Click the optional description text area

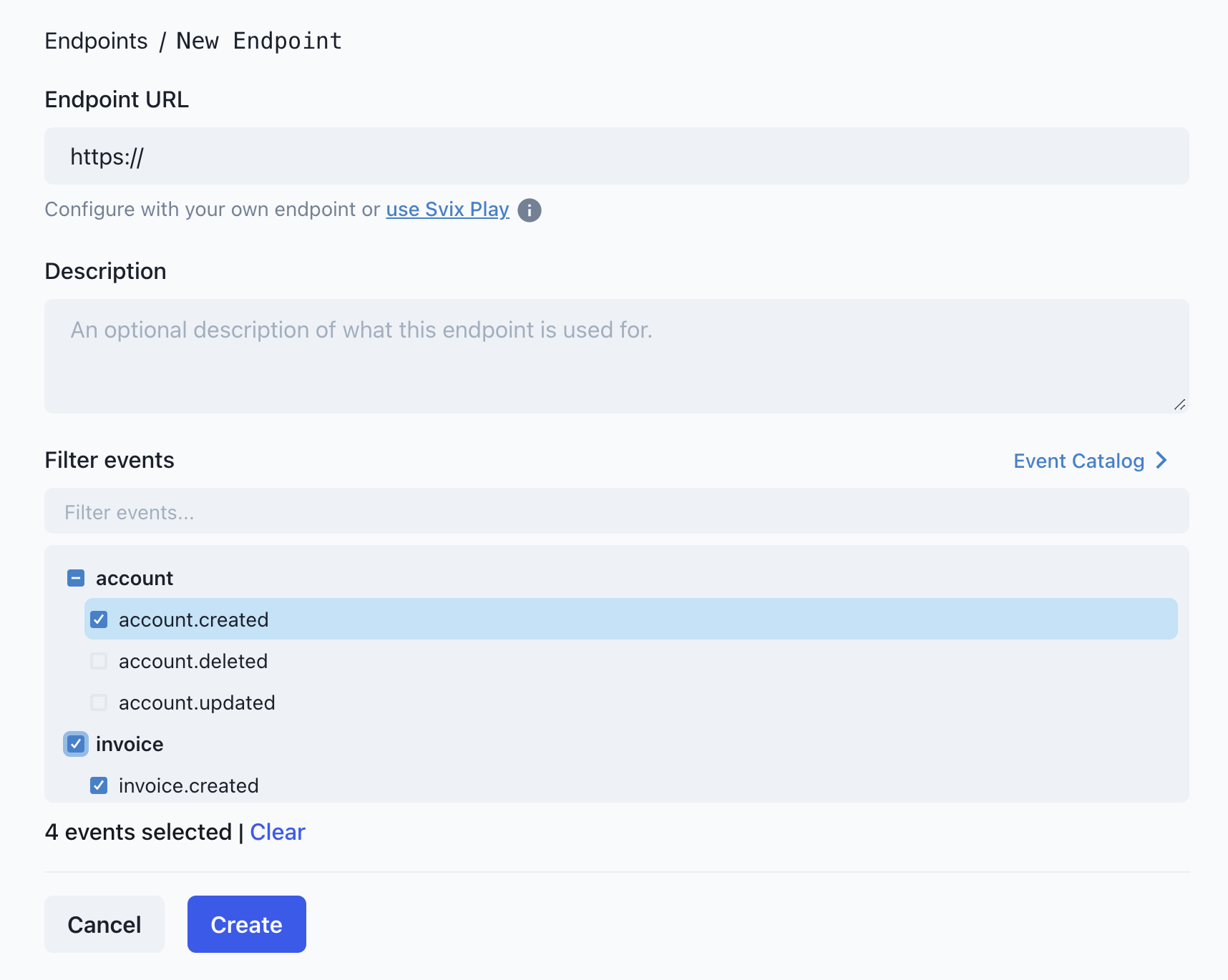[615, 356]
